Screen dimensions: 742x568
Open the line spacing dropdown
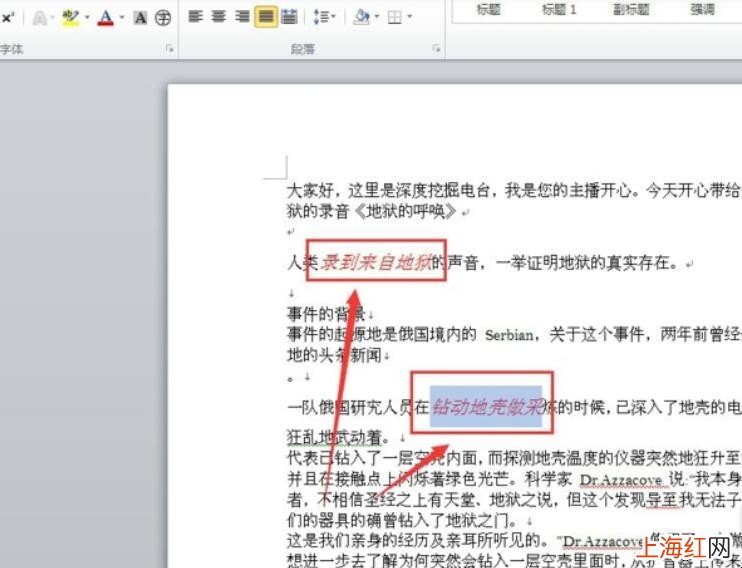[324, 18]
